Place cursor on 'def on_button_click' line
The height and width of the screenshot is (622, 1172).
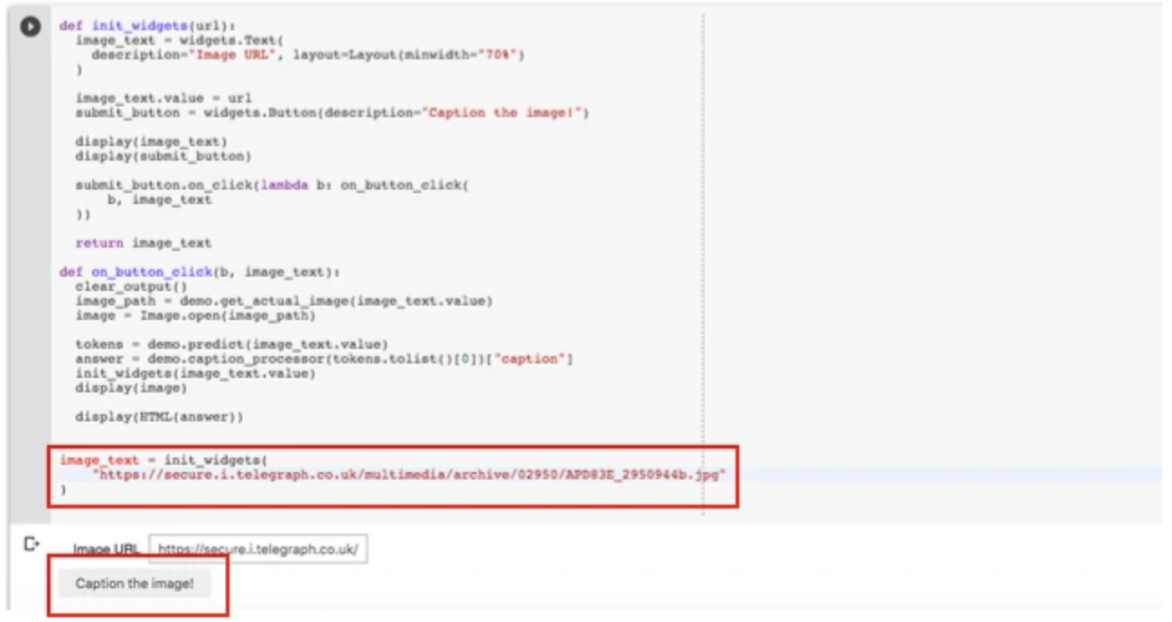[x=199, y=272]
